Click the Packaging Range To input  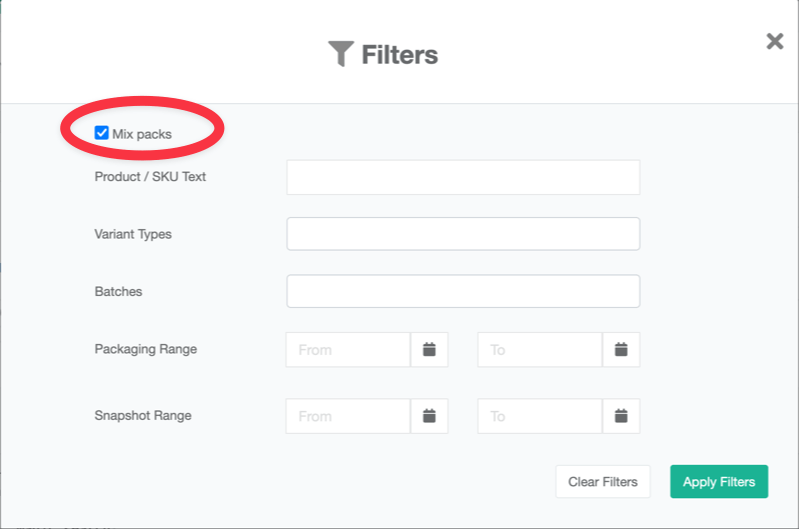[x=540, y=350]
